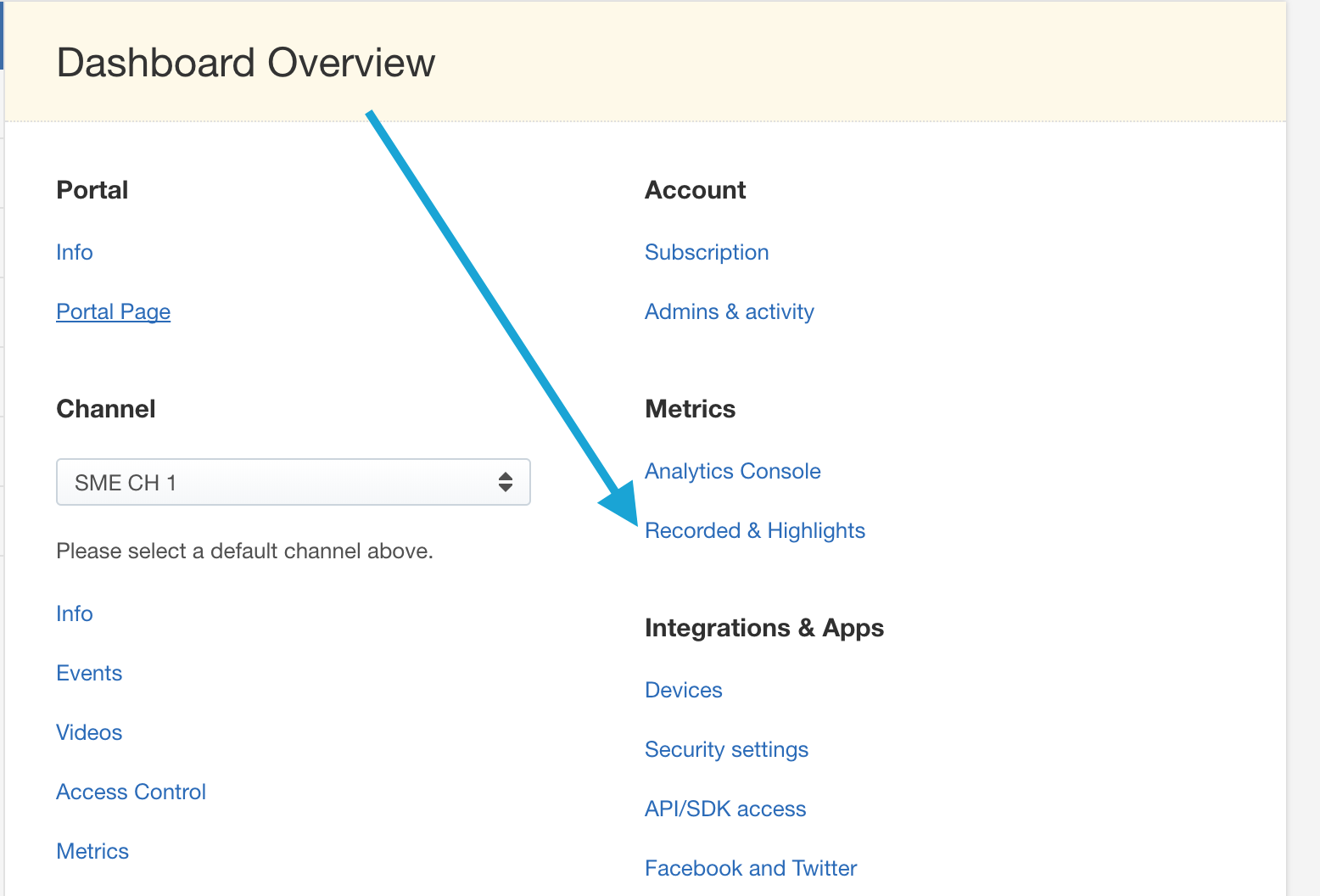This screenshot has height=896, width=1320.
Task: Open Recorded & Highlights metrics
Action: pyautogui.click(x=755, y=530)
